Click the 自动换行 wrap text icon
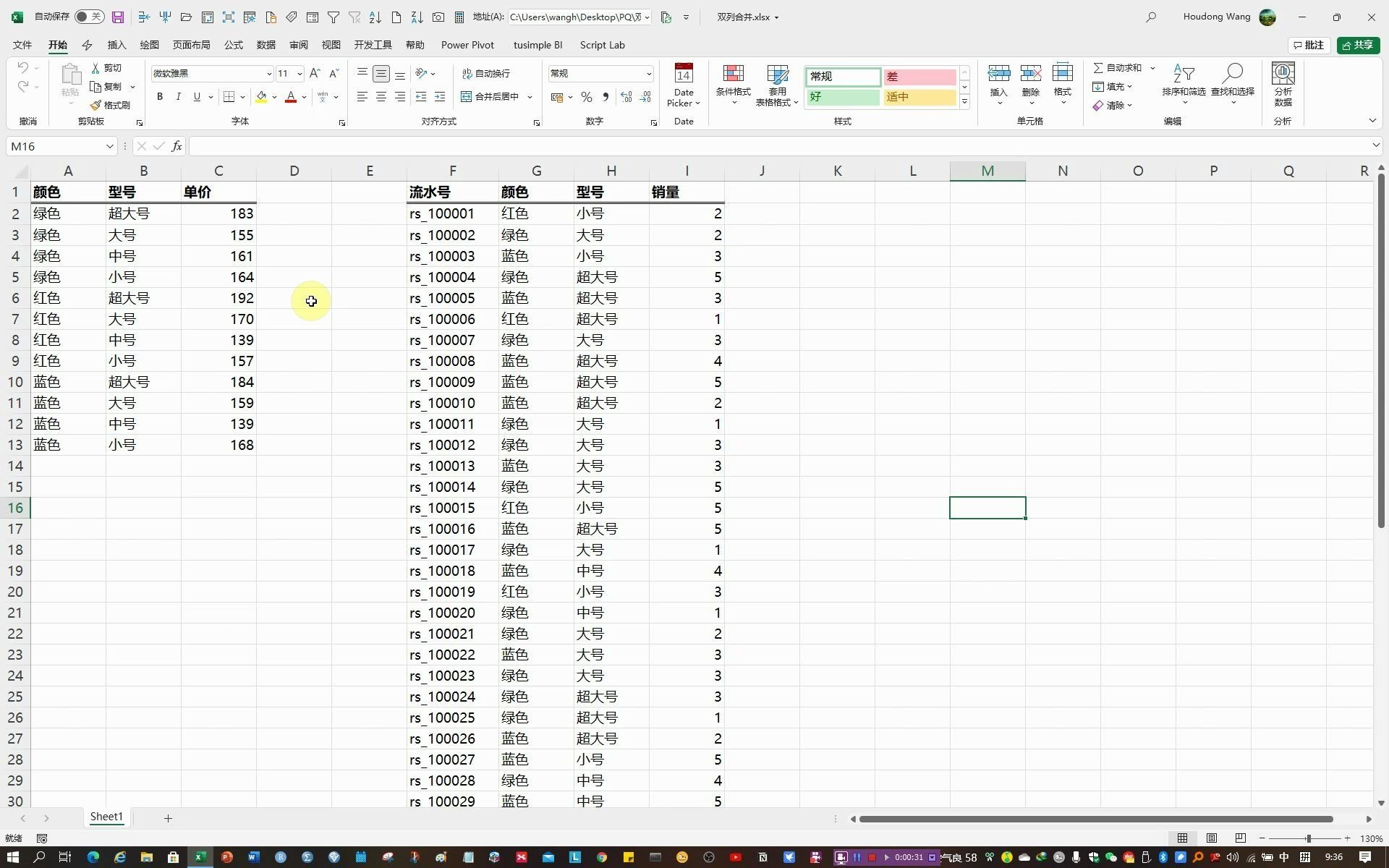1389x868 pixels. [x=469, y=73]
